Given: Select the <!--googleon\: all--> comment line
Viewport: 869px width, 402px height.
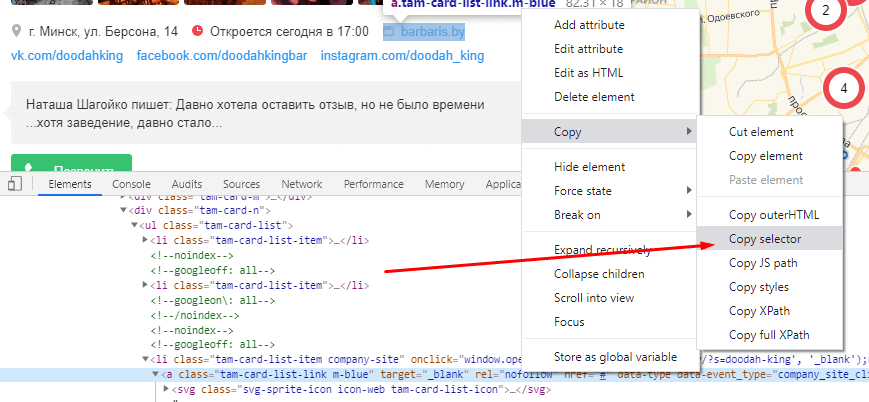Looking at the screenshot, I should (213, 301).
